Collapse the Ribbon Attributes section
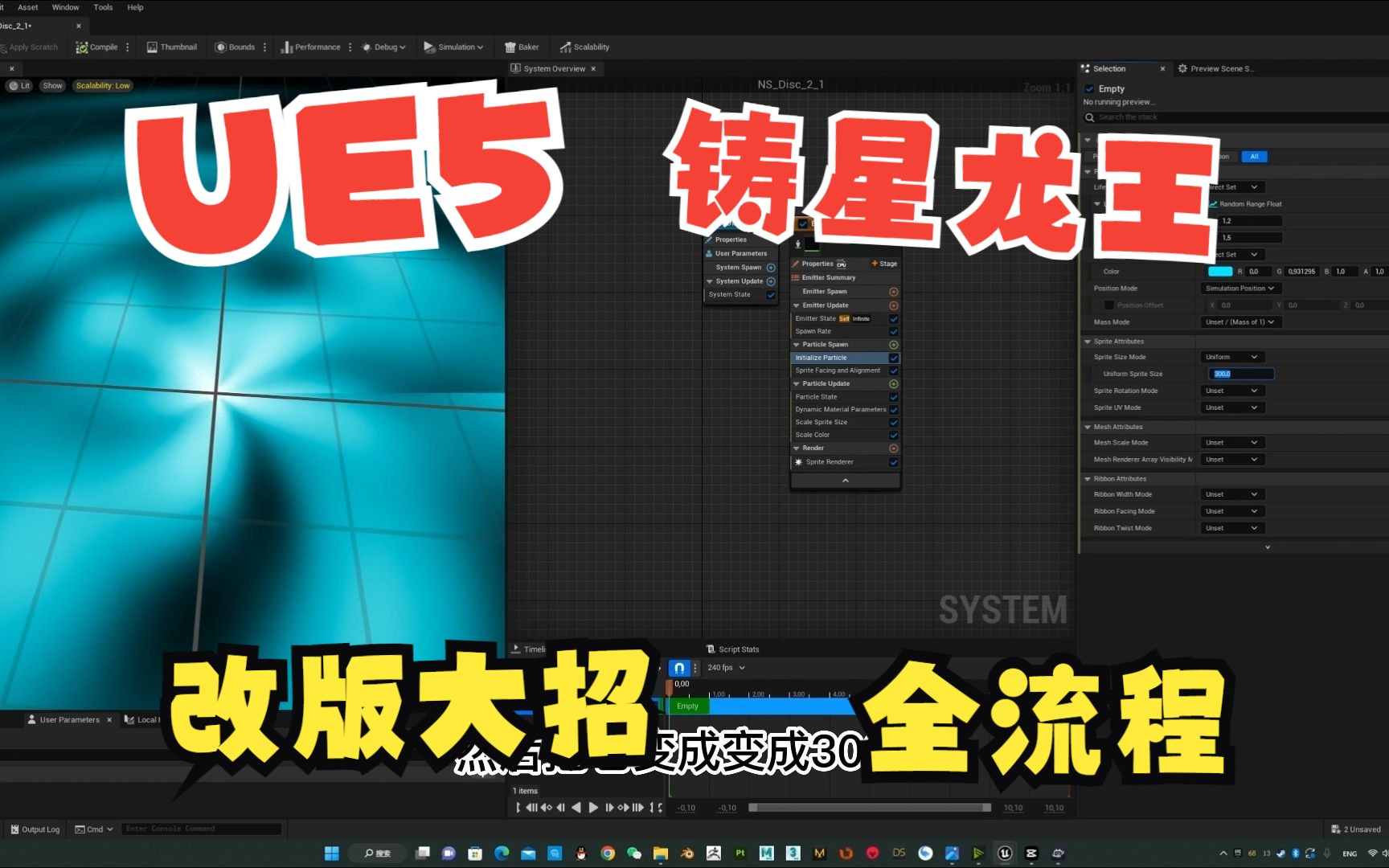 1088,479
